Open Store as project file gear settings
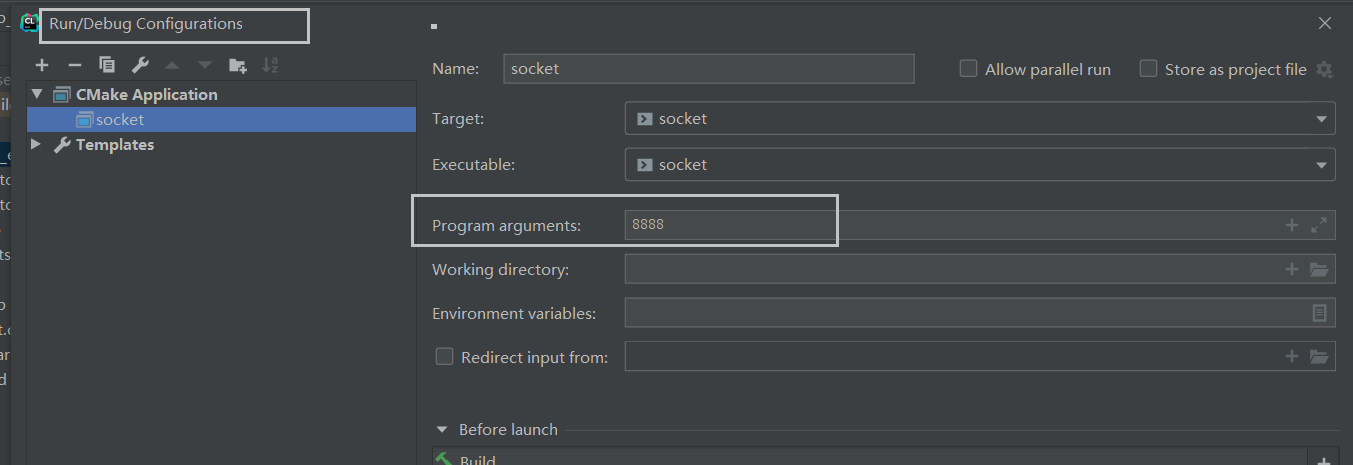Screen dimensions: 1353x465 click(x=1324, y=69)
